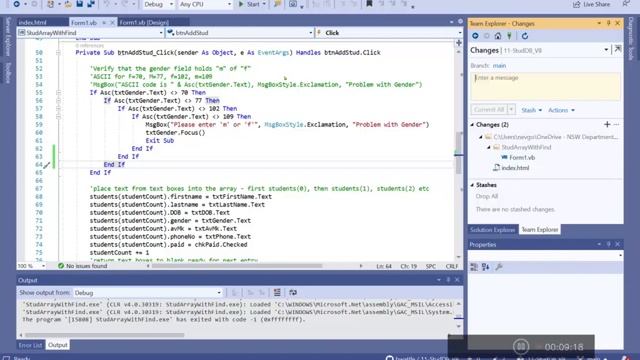Viewport: 640px width, 360px height.
Task: Click the undock Changes page icon
Action: pyautogui.click(x=618, y=49)
